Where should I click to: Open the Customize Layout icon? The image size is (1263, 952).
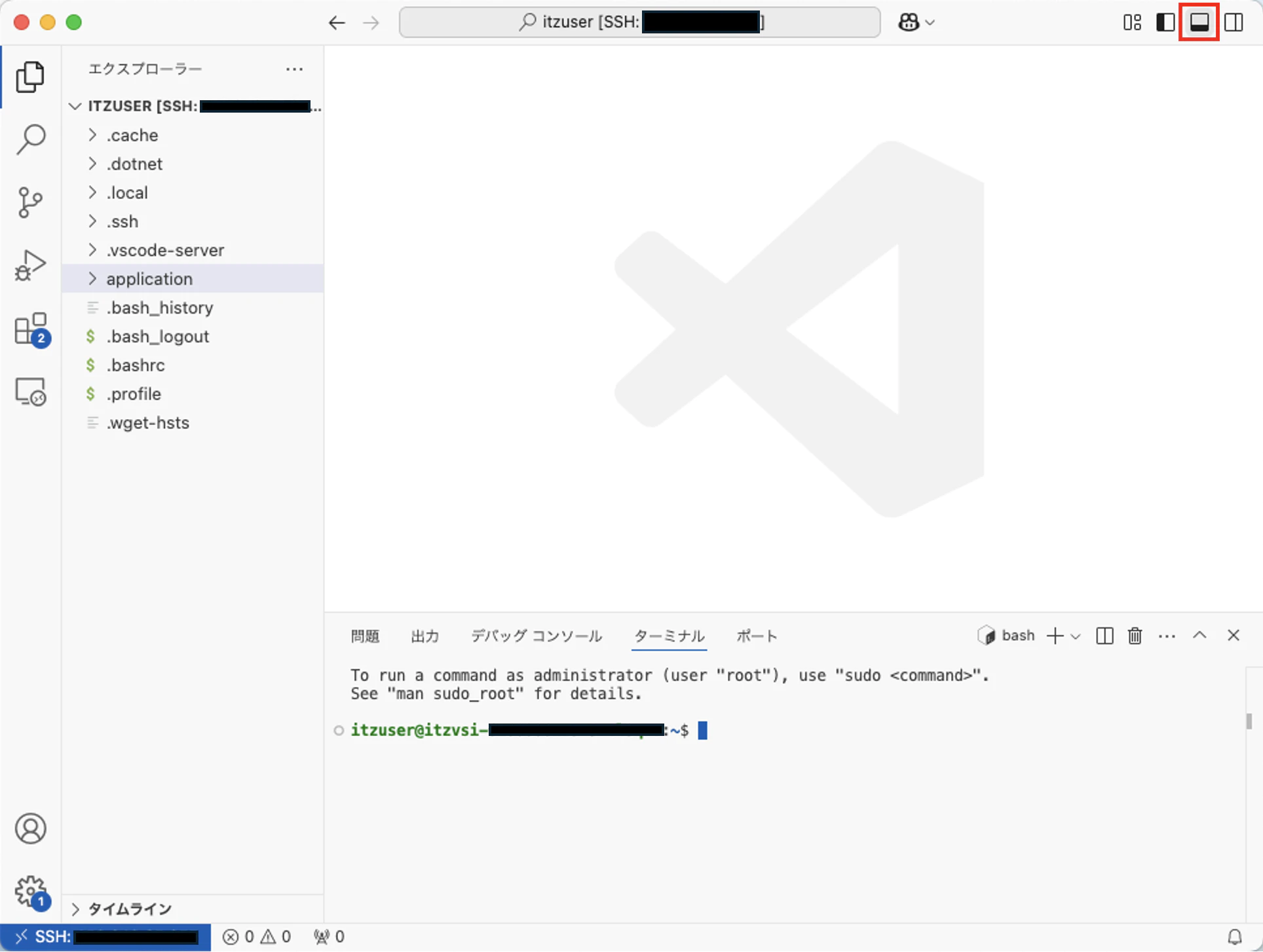tap(1132, 22)
